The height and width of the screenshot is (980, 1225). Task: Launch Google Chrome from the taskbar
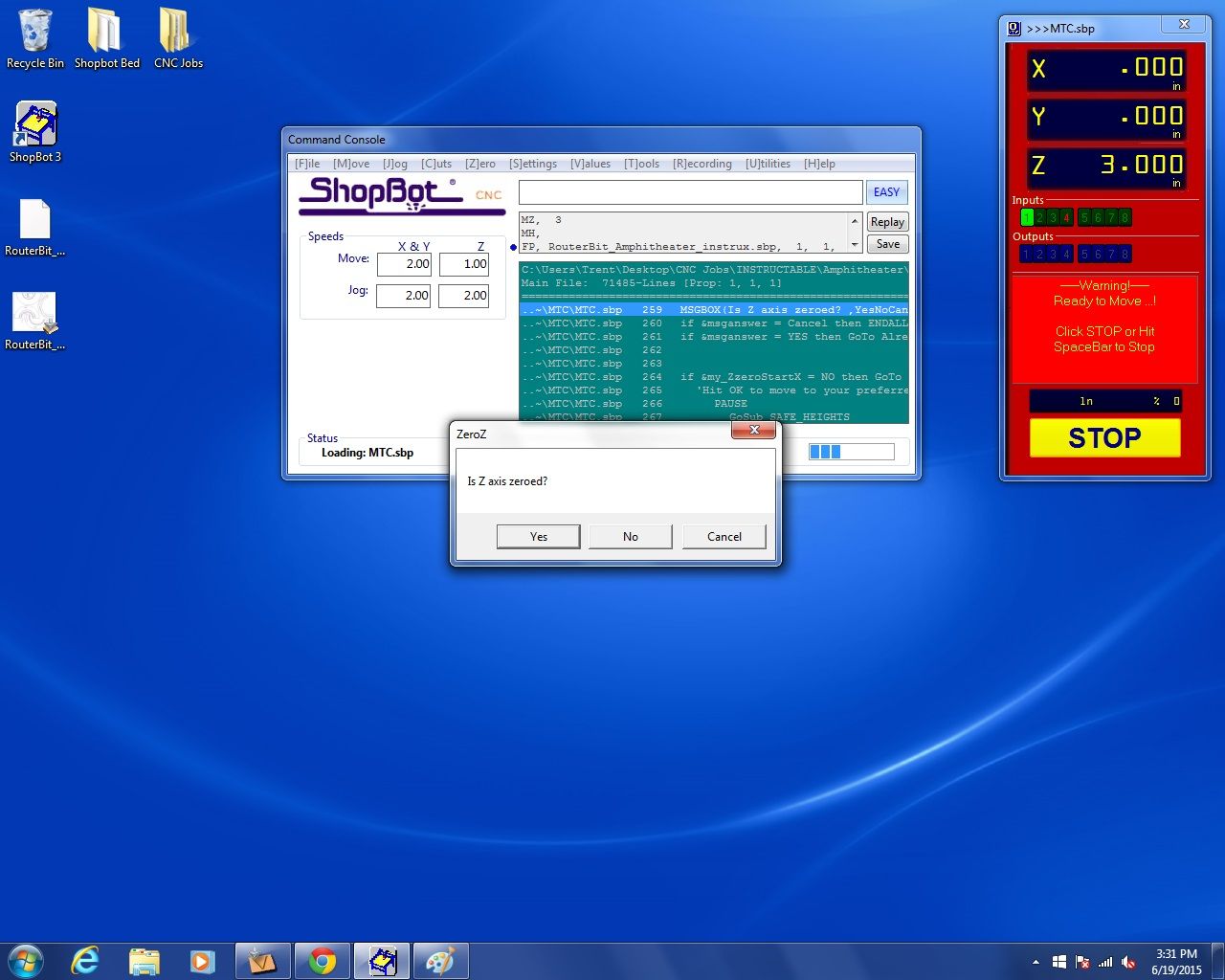coord(323,960)
